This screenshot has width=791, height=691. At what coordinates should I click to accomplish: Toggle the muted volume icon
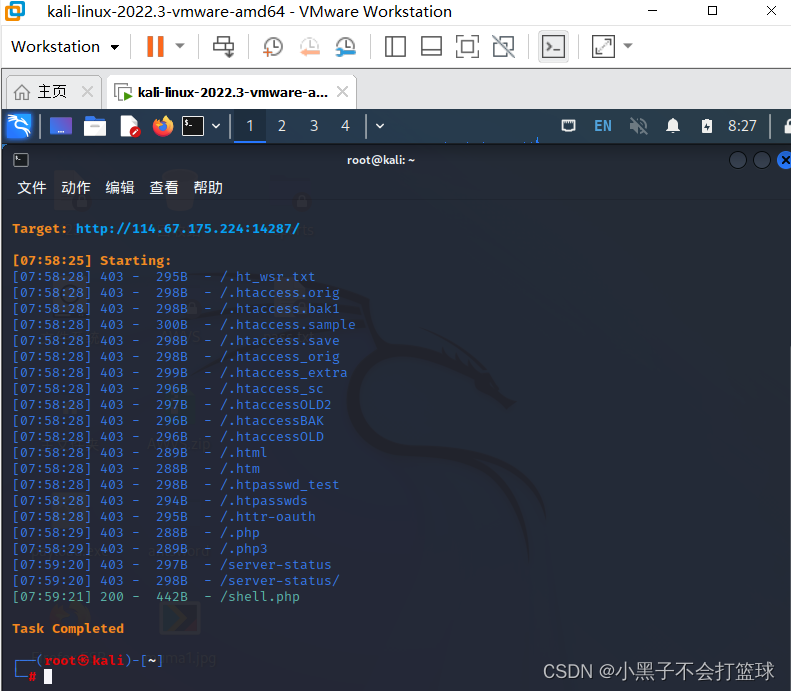coord(638,126)
